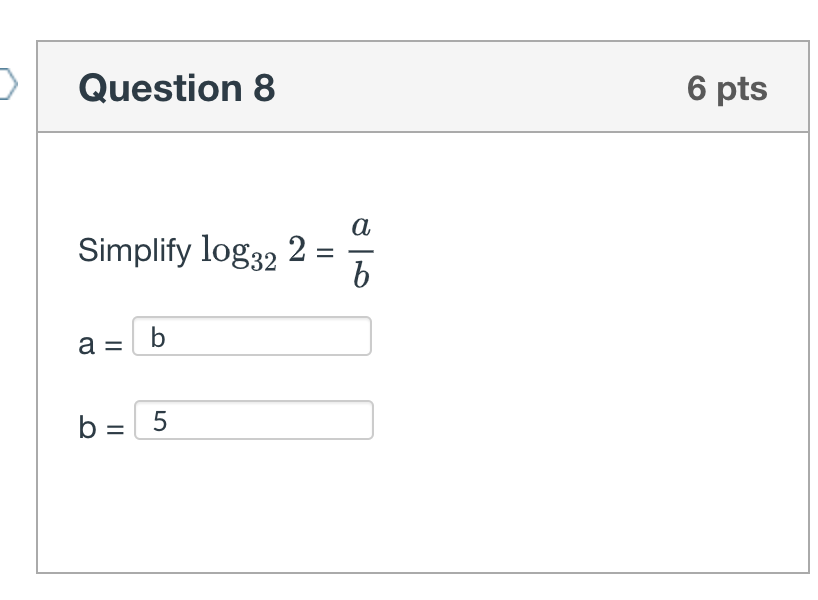This screenshot has height=600, width=818.
Task: Select the value b entered for a
Action: 156,338
